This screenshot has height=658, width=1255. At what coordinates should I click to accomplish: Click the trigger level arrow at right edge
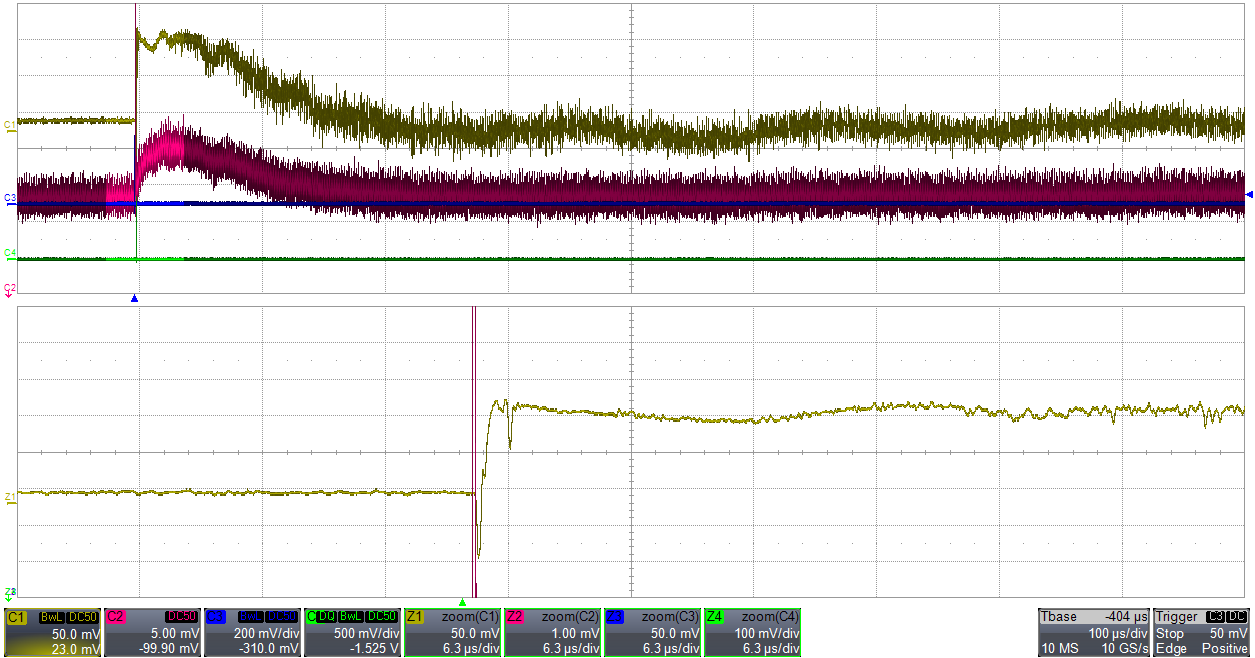tap(1248, 194)
